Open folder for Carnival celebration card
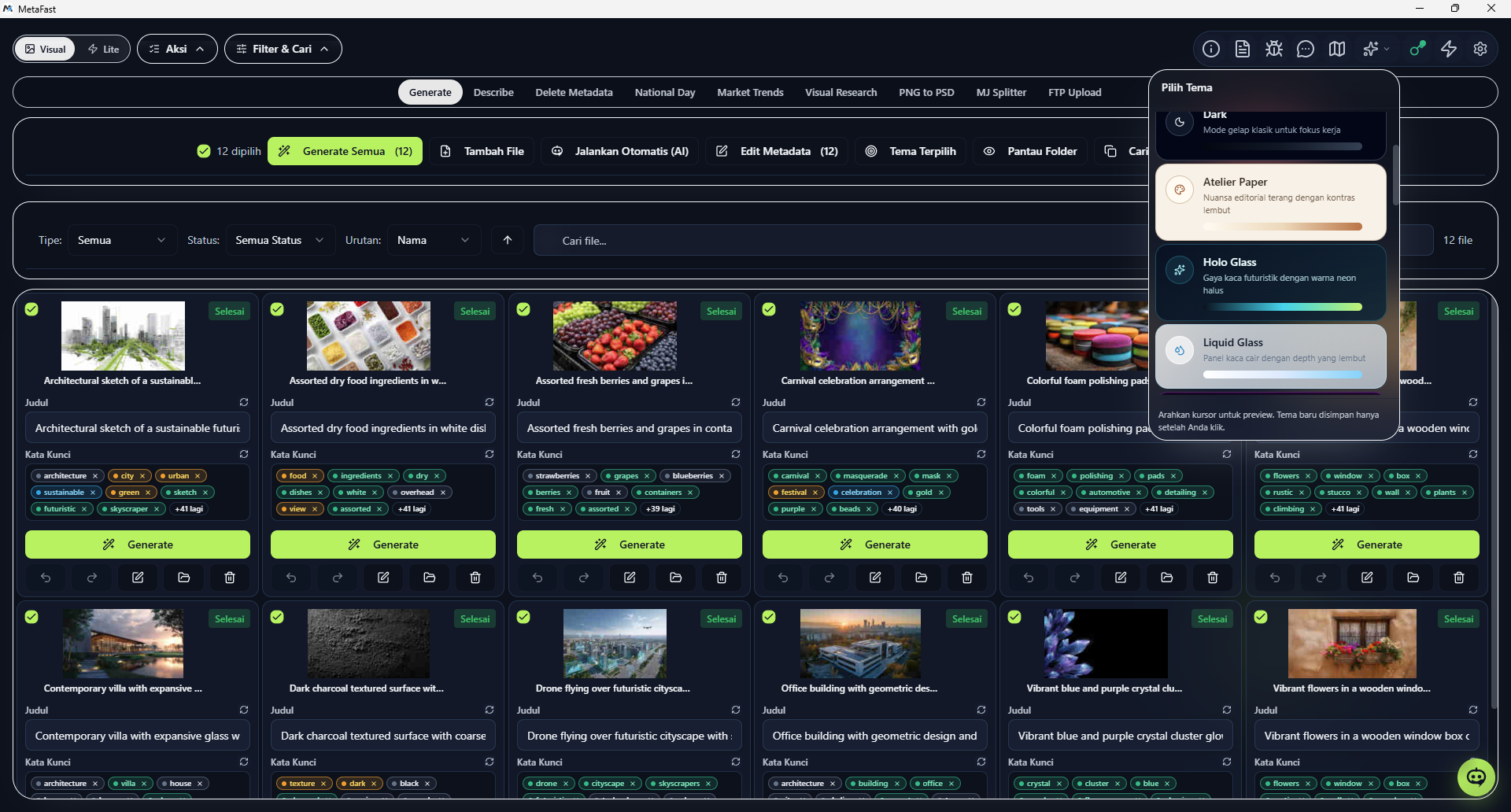 click(922, 578)
